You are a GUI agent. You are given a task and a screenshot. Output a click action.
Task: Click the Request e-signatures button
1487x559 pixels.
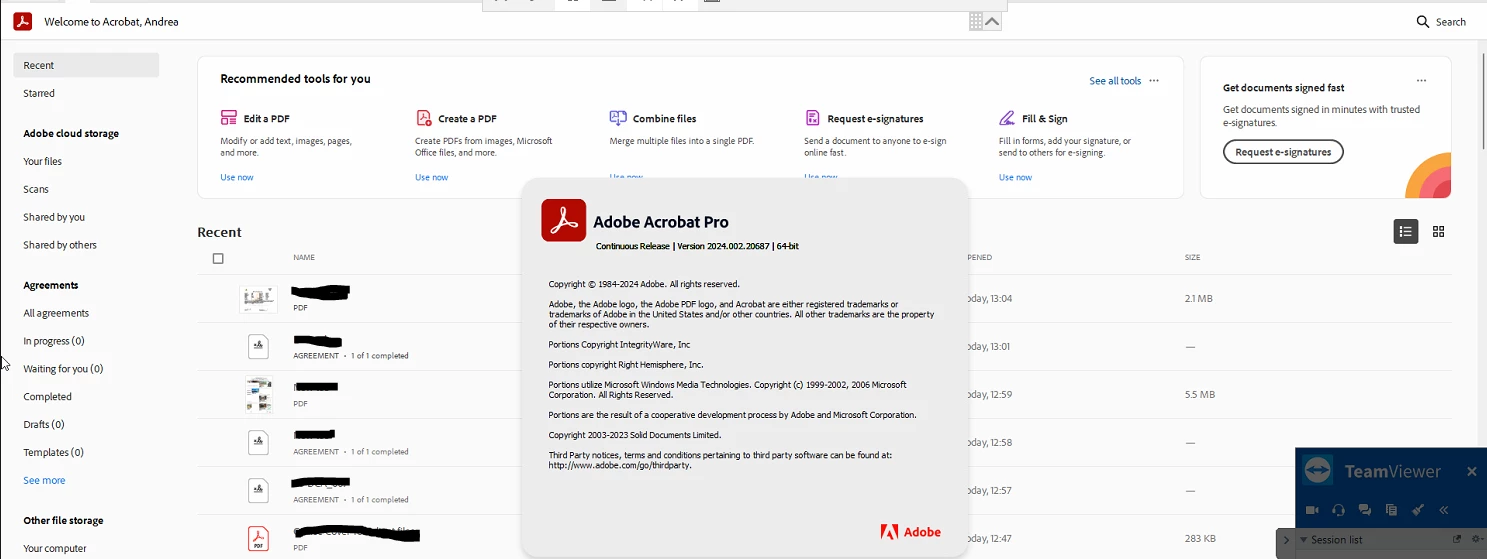coord(1283,152)
